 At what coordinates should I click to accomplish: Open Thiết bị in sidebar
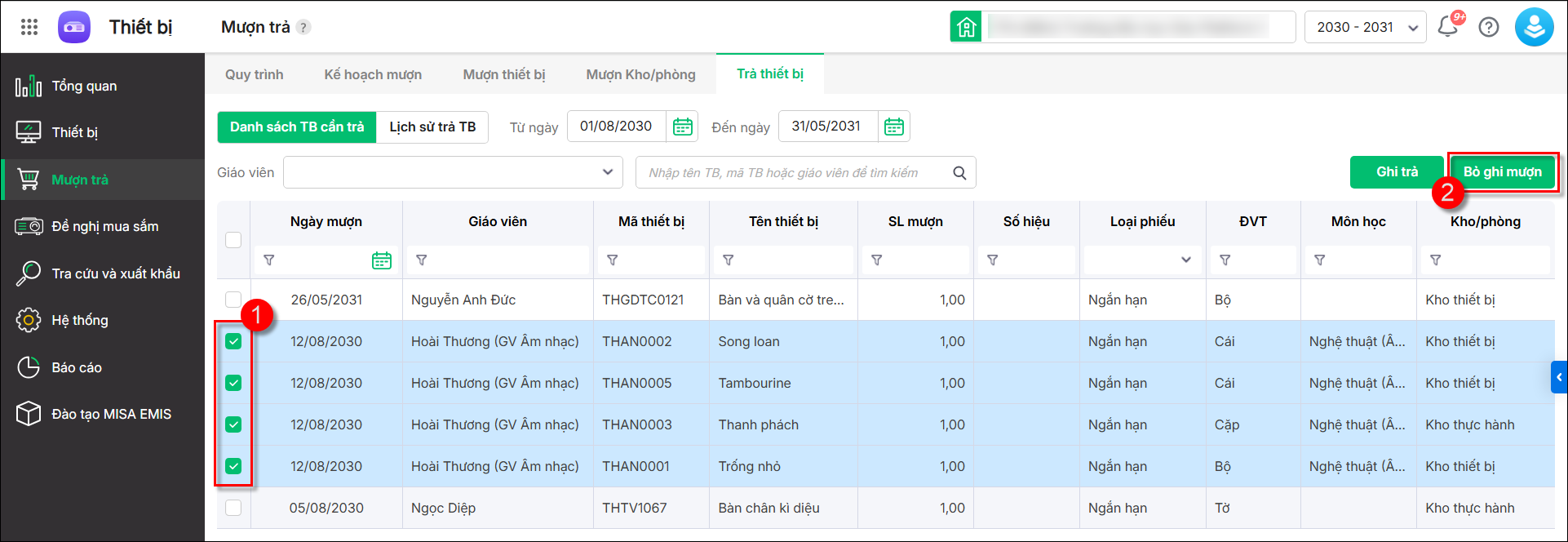[103, 132]
